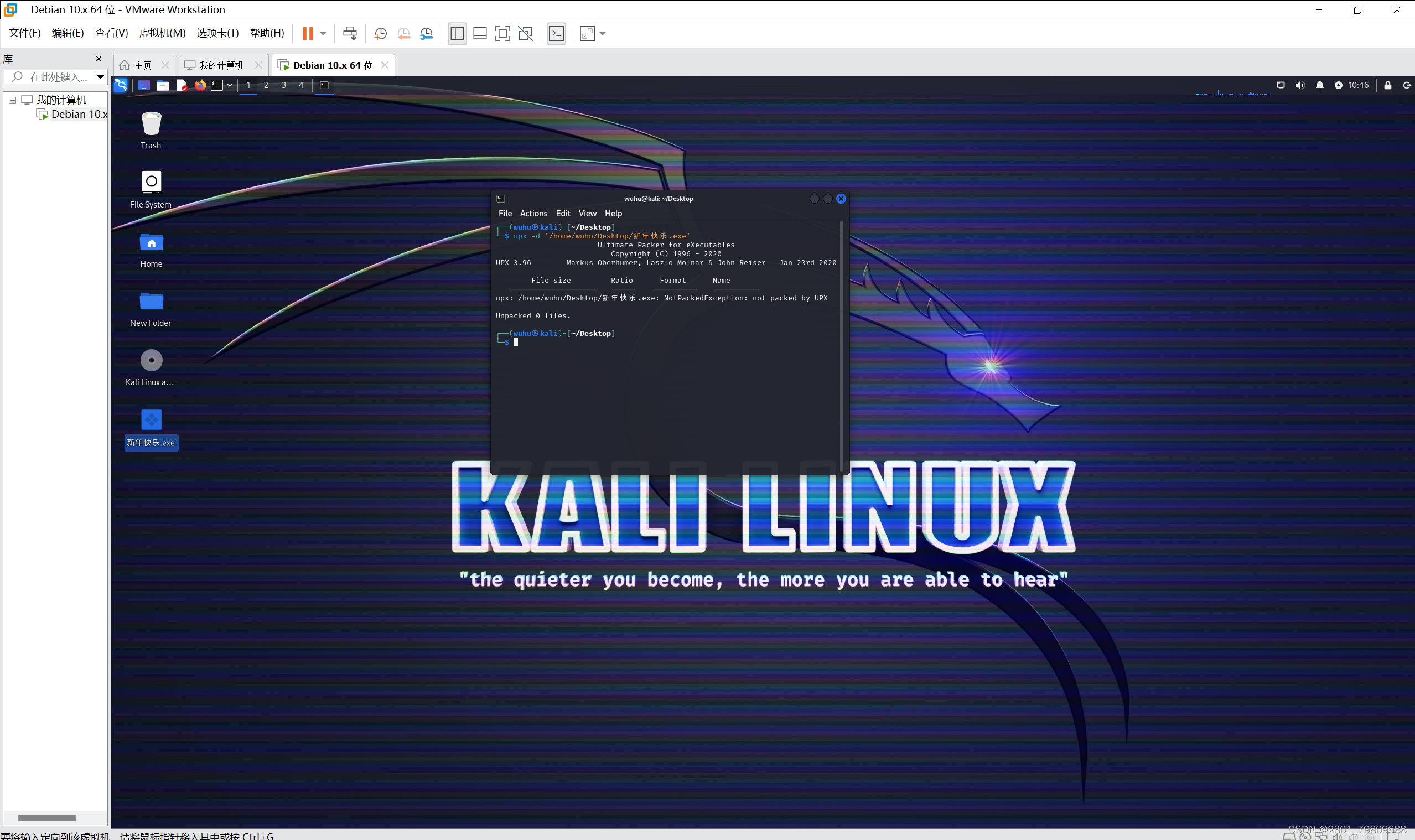Collapse the 我的计算机 tree node
This screenshot has height=840, width=1415.
tap(12, 100)
